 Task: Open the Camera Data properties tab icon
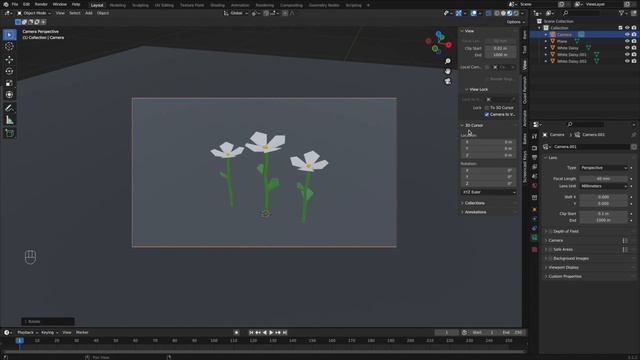[534, 238]
